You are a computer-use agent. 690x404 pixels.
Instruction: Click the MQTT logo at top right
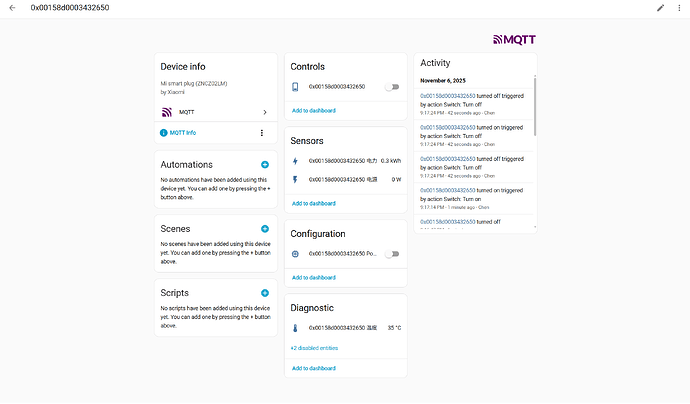[x=515, y=40]
